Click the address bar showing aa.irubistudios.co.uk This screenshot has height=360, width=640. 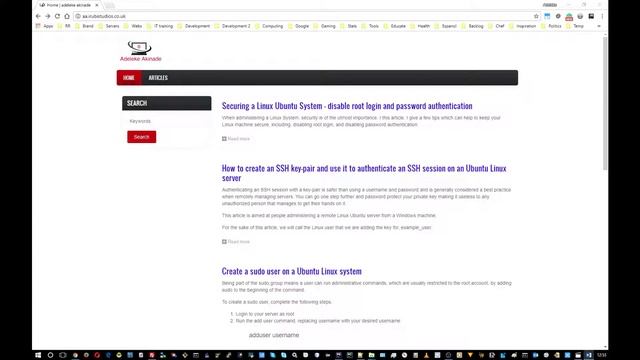(x=304, y=16)
